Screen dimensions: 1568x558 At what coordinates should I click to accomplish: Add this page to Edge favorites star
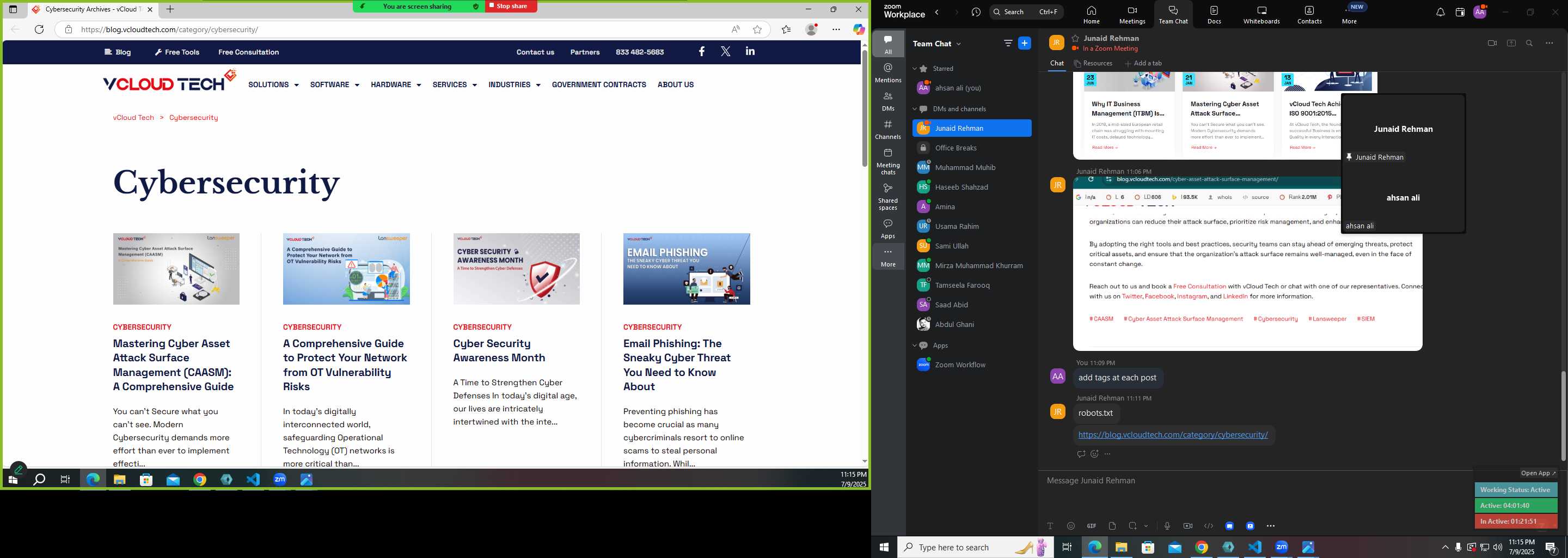click(x=757, y=29)
